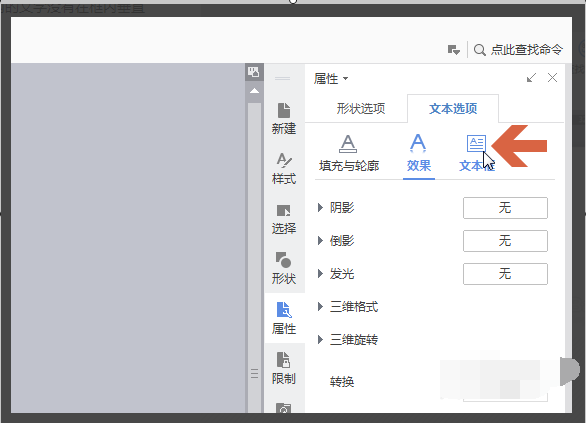The width and height of the screenshot is (586, 423).
Task: Expand the 发光 (Glow) section
Action: click(x=320, y=274)
